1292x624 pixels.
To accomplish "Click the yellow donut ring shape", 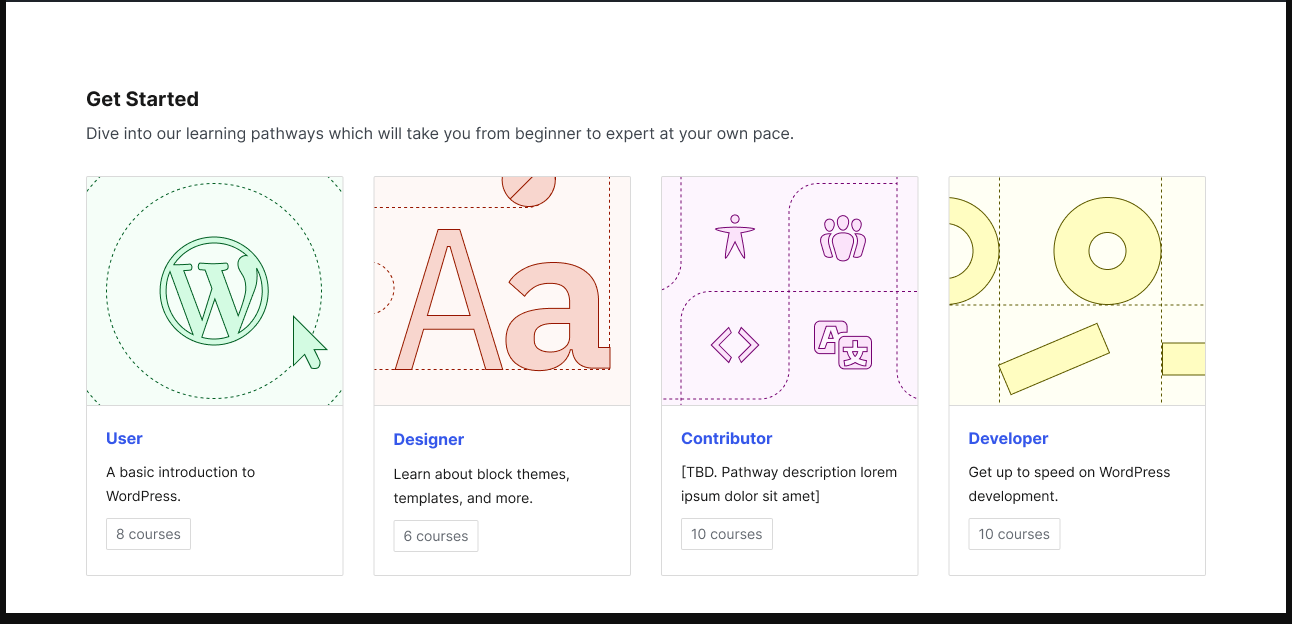I will pos(1107,250).
